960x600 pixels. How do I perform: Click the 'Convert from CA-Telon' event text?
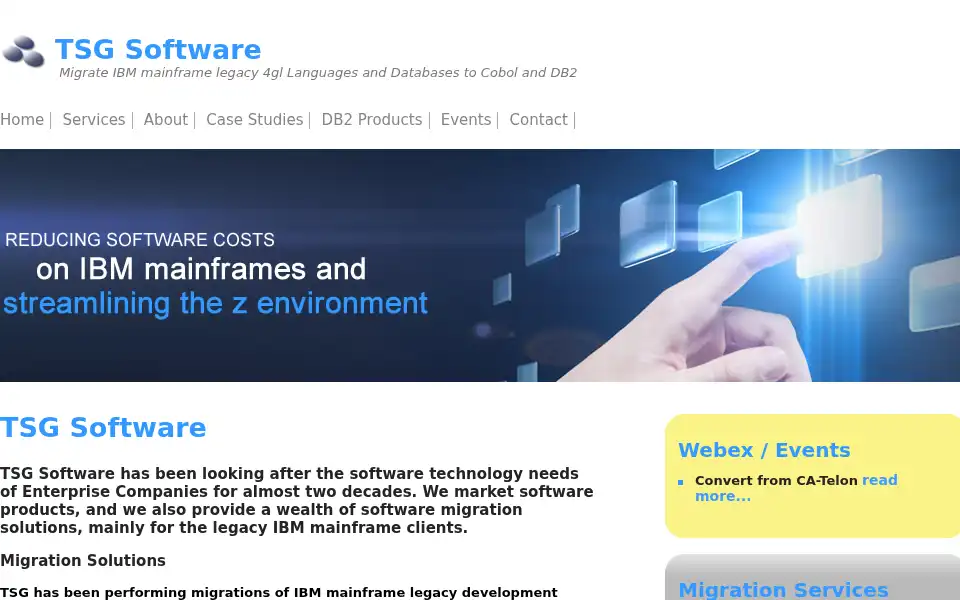pos(776,481)
